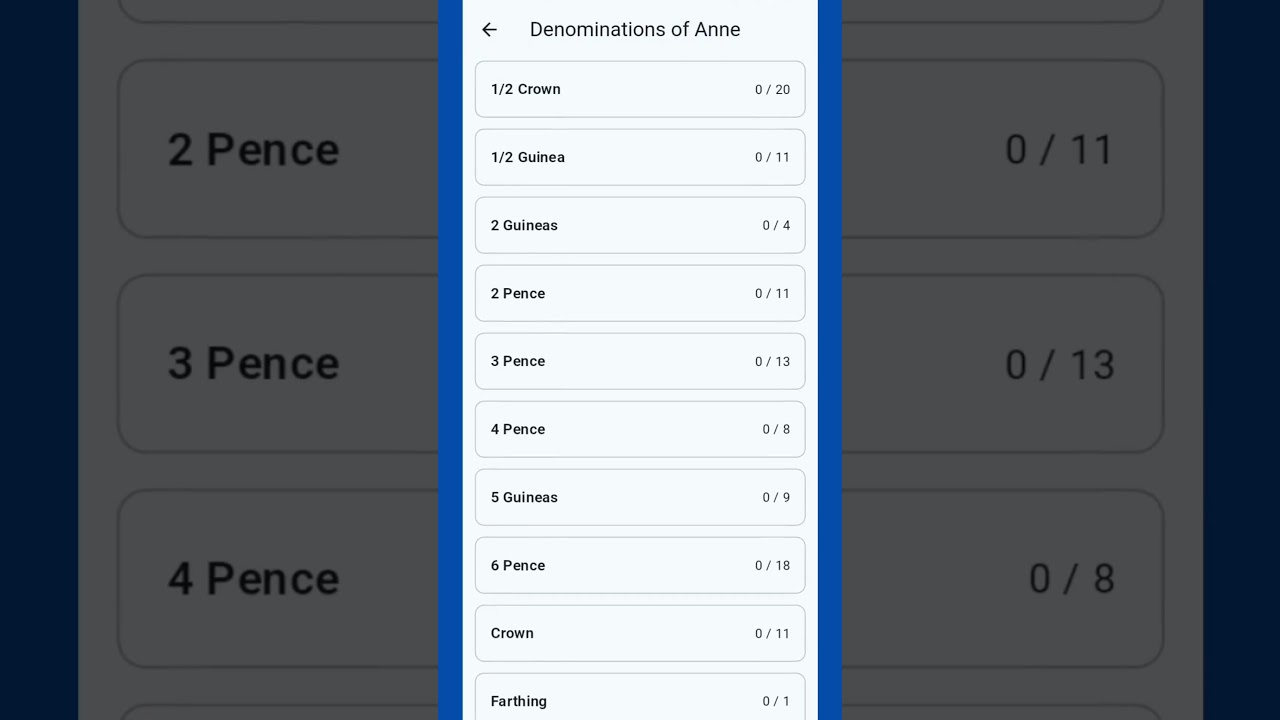Open the 1/2 Crown denomination
The width and height of the screenshot is (1280, 720).
point(639,89)
